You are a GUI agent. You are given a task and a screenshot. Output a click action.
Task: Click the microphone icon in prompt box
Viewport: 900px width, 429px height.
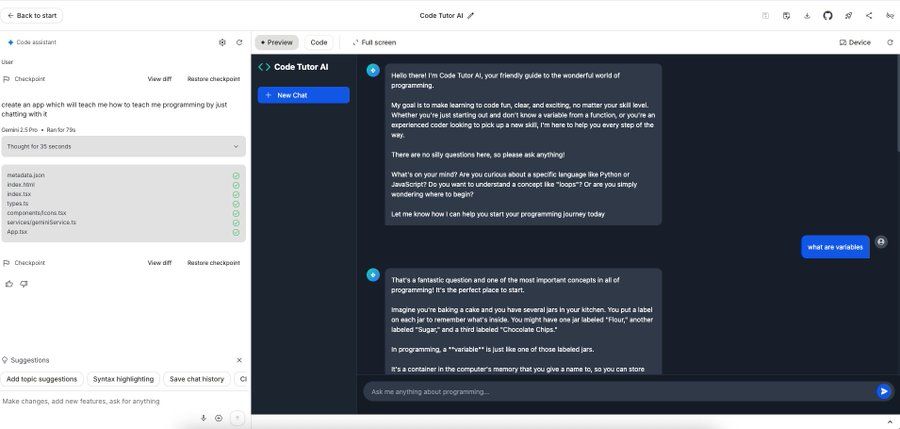click(203, 418)
